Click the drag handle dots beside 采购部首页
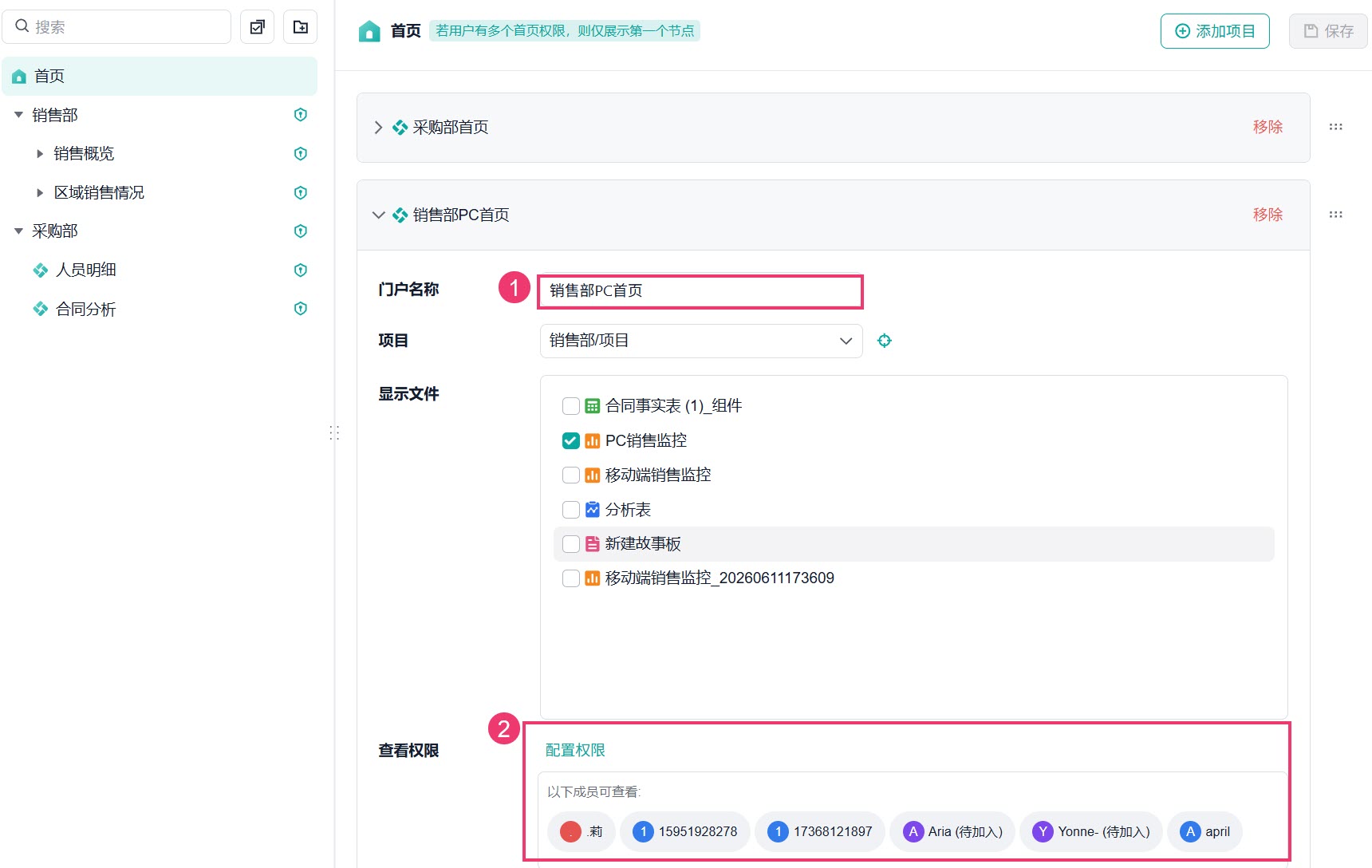 pyautogui.click(x=1336, y=127)
